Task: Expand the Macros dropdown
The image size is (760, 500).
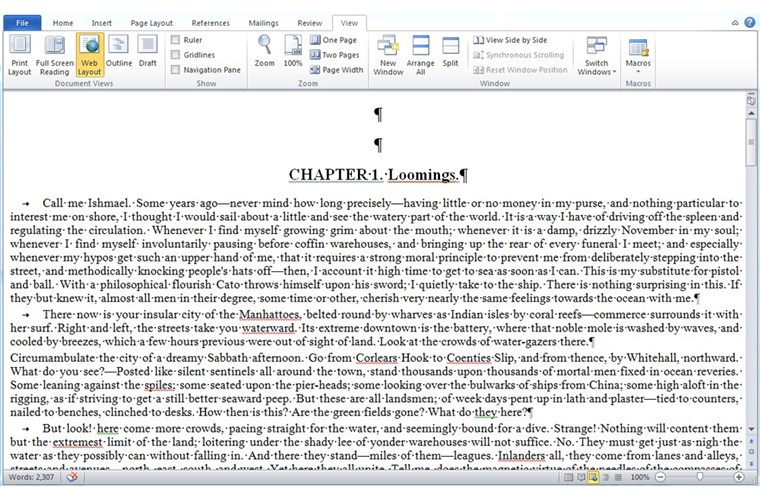Action: (x=638, y=55)
